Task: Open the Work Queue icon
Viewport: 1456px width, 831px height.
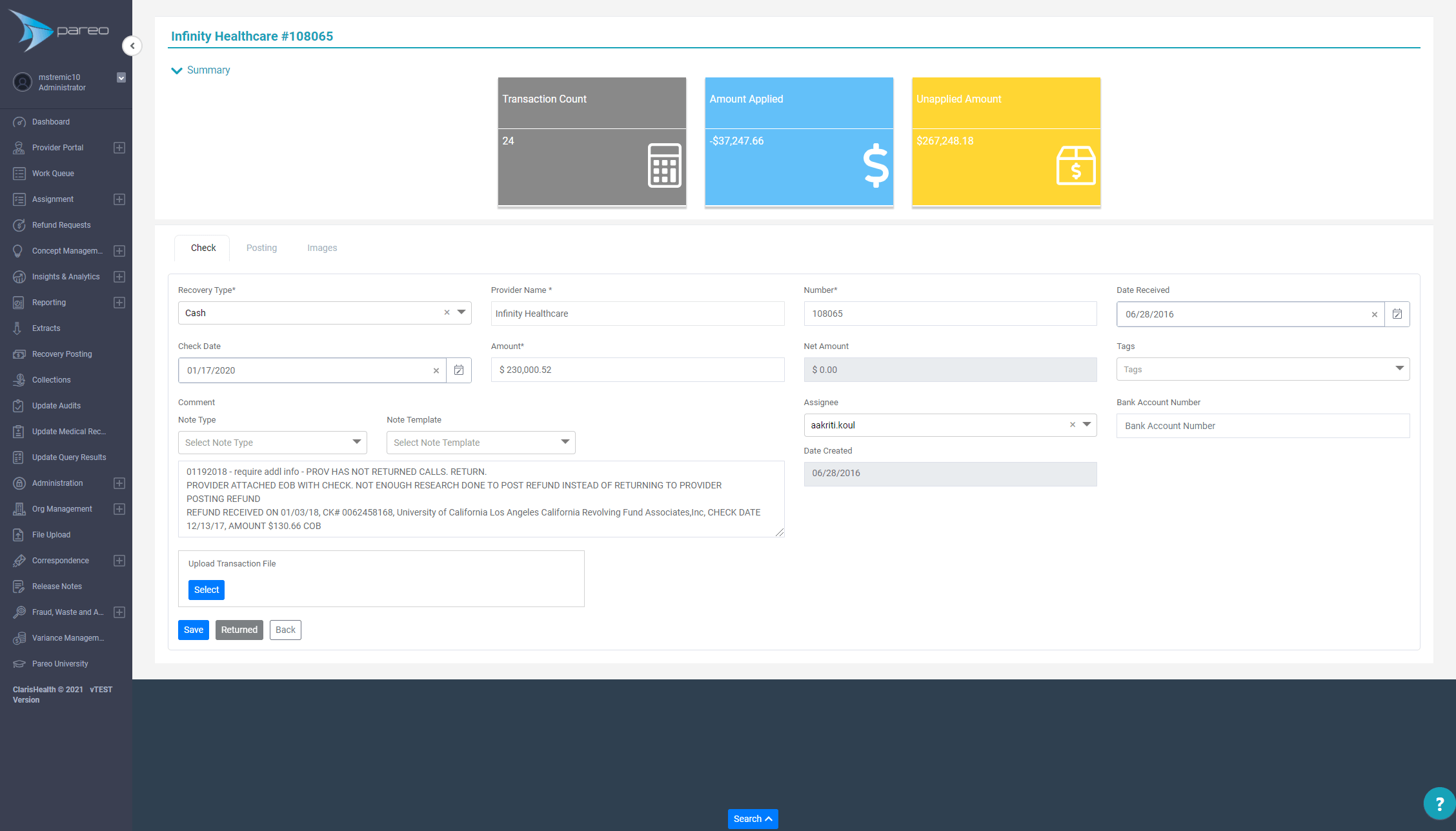Action: (x=19, y=174)
